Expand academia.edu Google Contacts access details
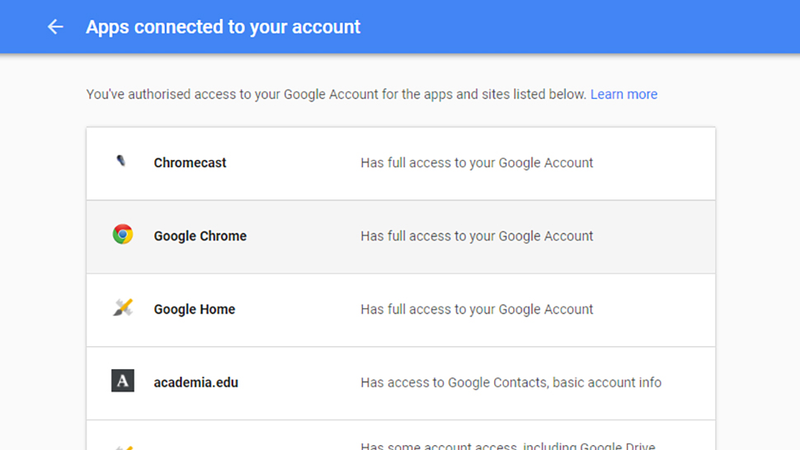This screenshot has height=450, width=800. click(x=511, y=383)
